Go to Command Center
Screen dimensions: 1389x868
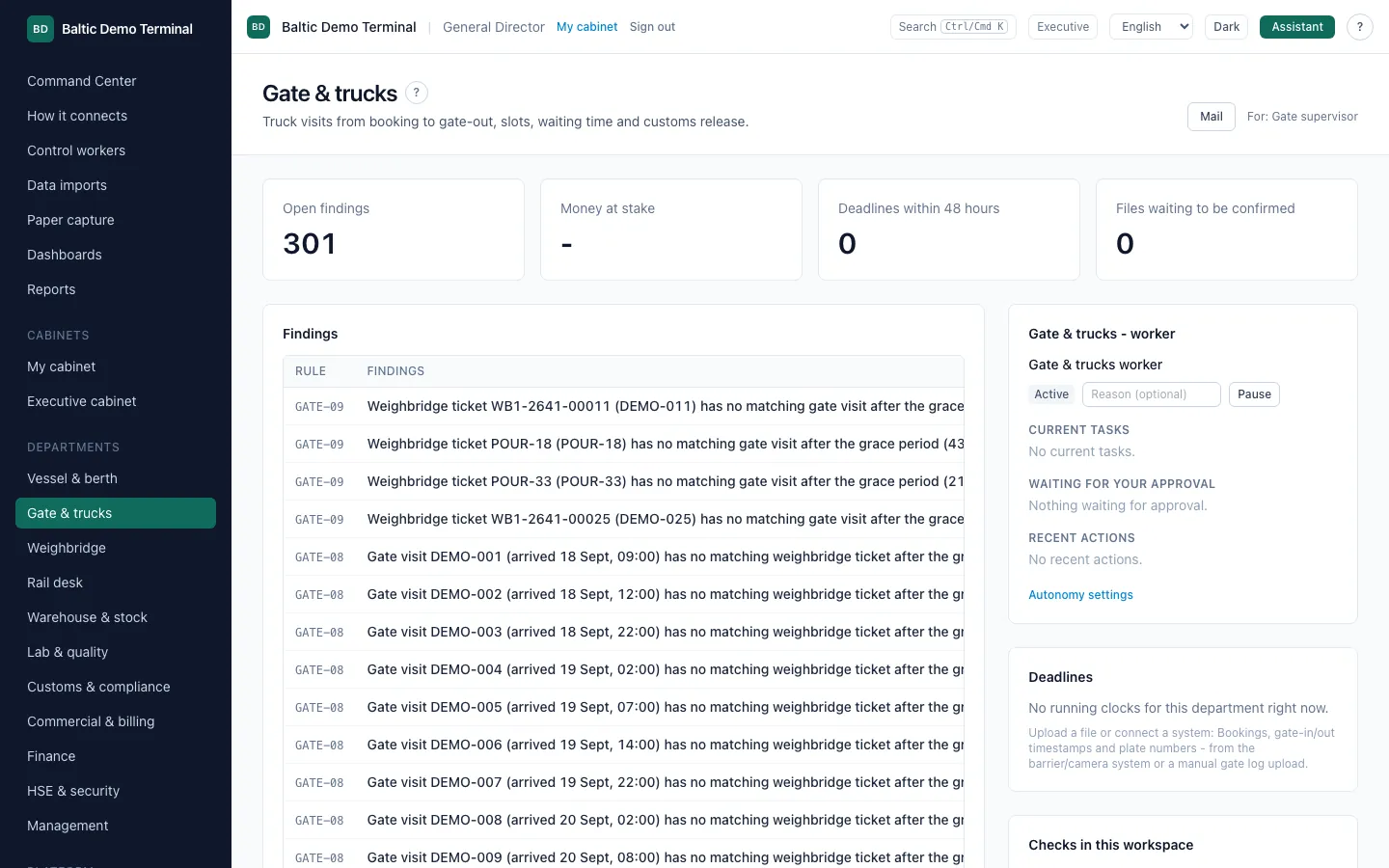tap(116, 81)
